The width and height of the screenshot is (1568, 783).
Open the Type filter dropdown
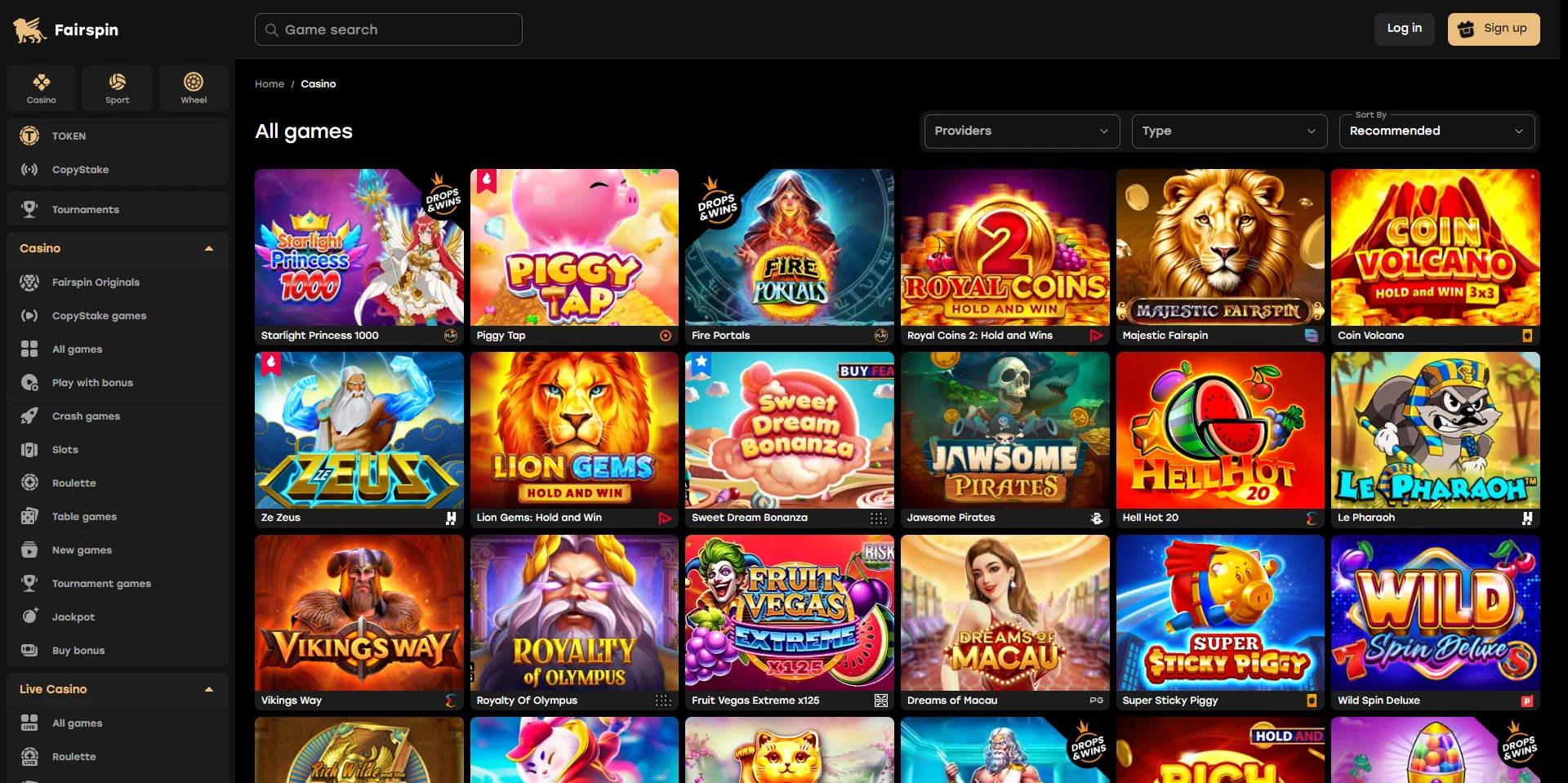pyautogui.click(x=1229, y=131)
